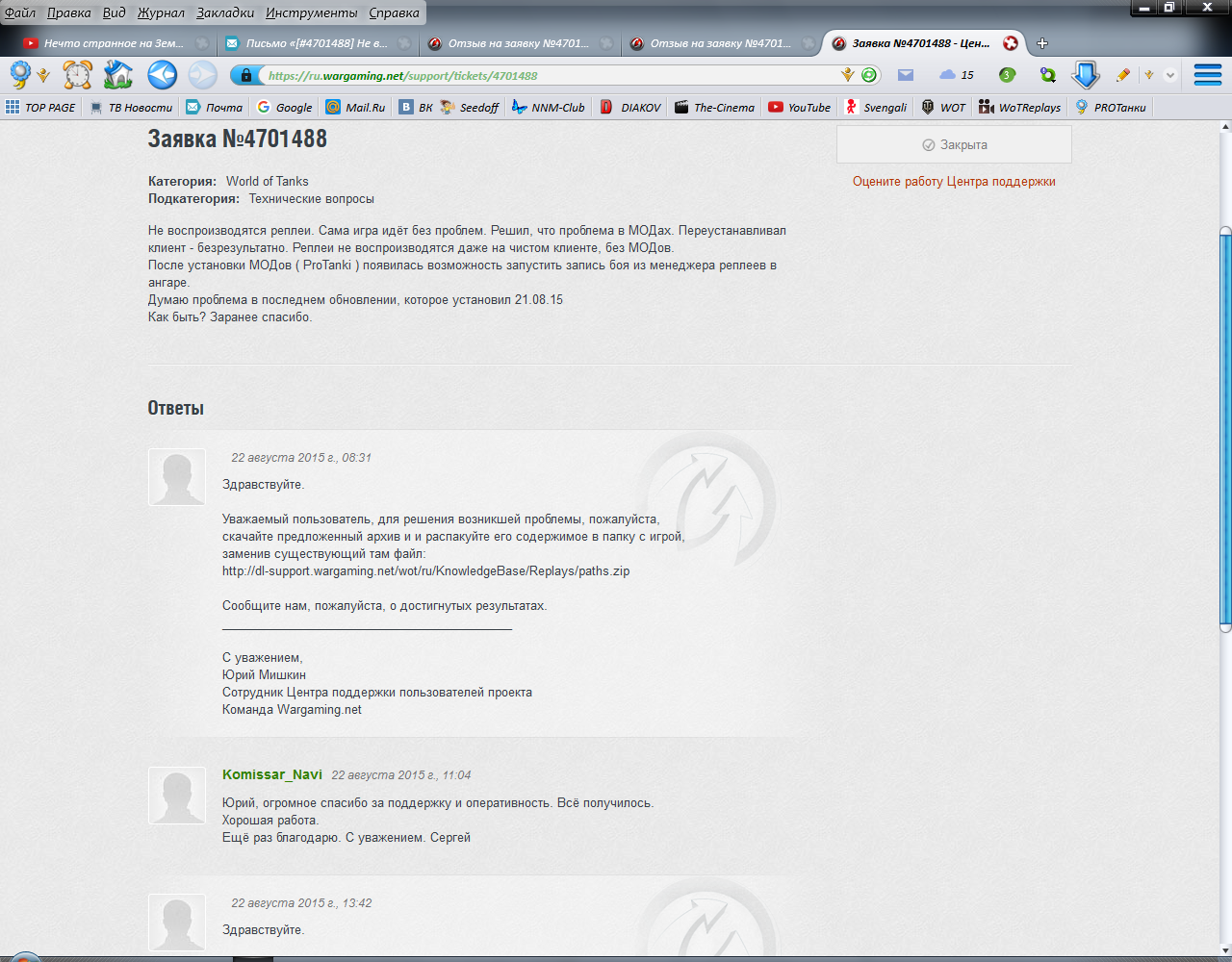
Task: Open the DIAKOV bookmark
Action: [x=631, y=108]
